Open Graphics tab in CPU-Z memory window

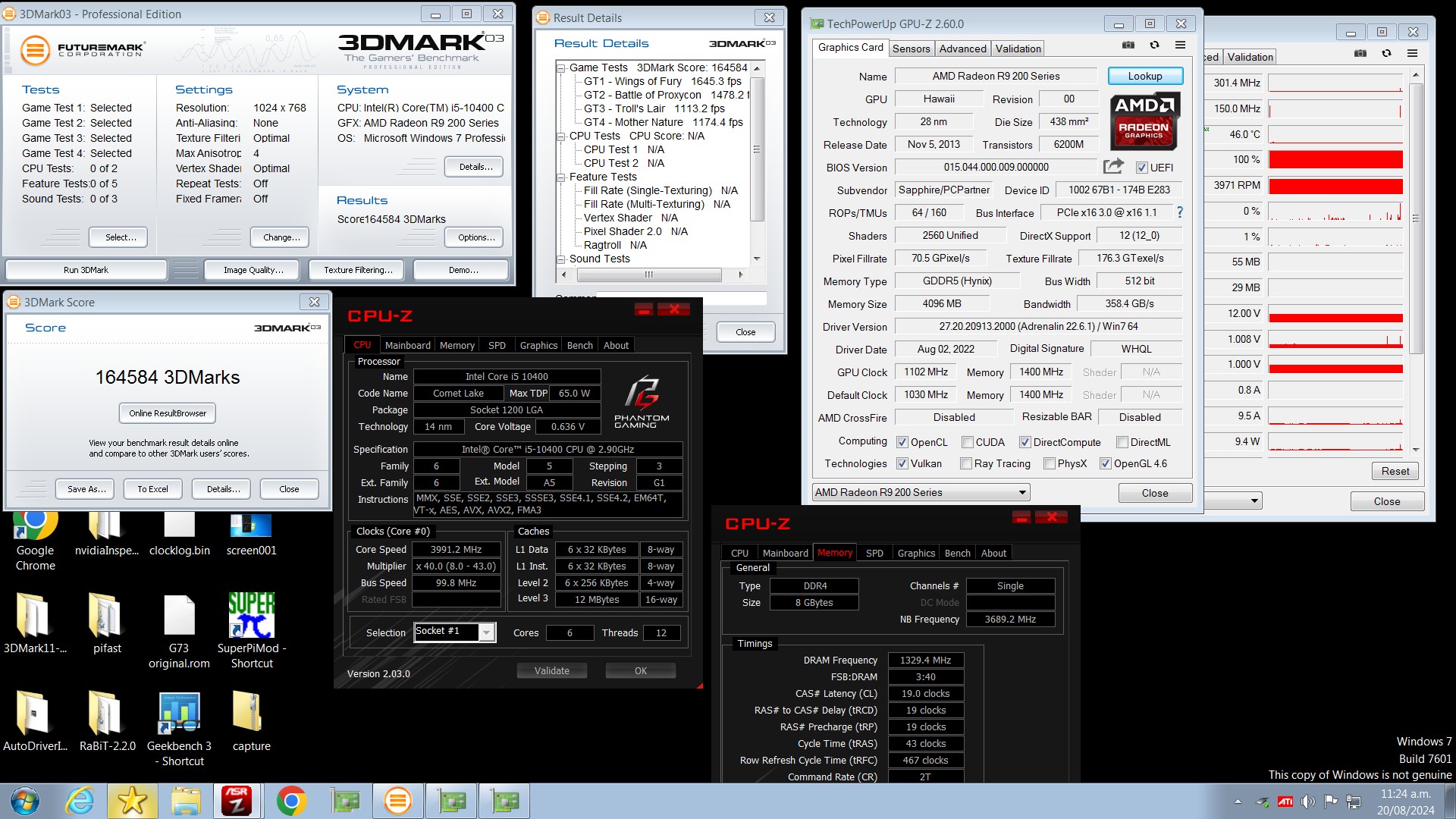916,553
